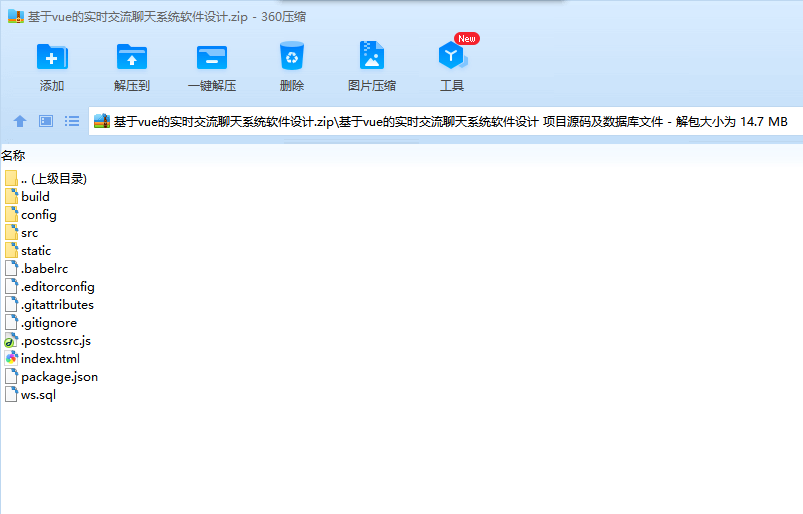Select the src folder icon
The height and width of the screenshot is (514, 803).
point(11,232)
